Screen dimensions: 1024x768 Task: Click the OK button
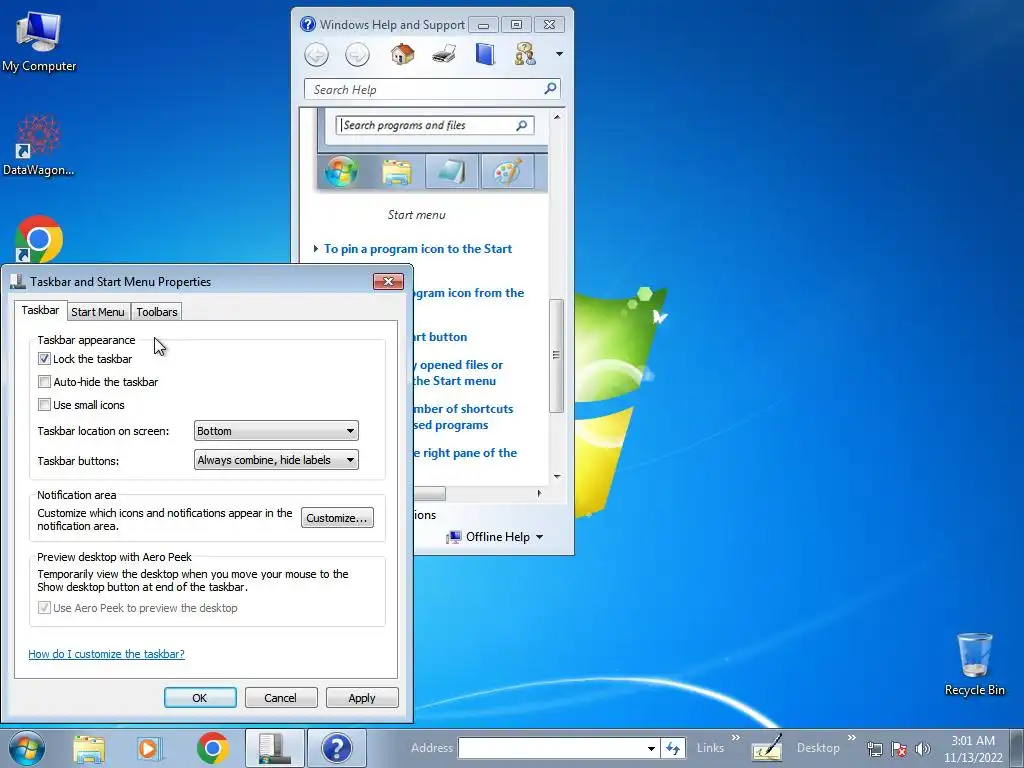coord(200,697)
